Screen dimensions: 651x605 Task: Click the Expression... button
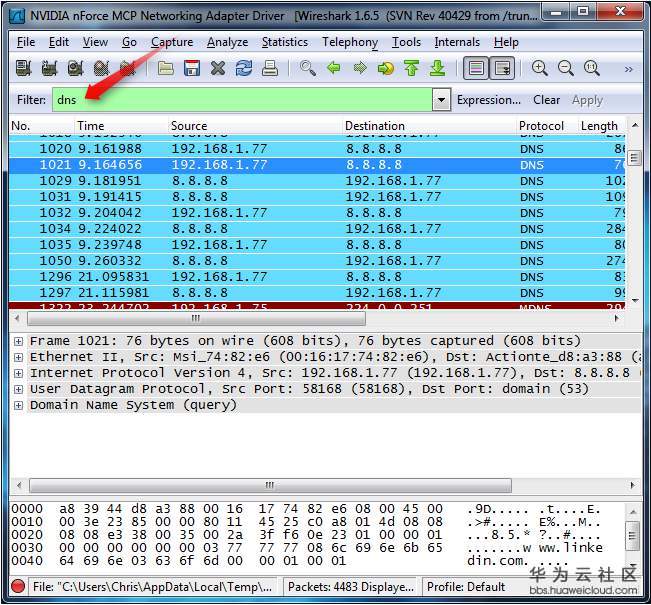489,100
